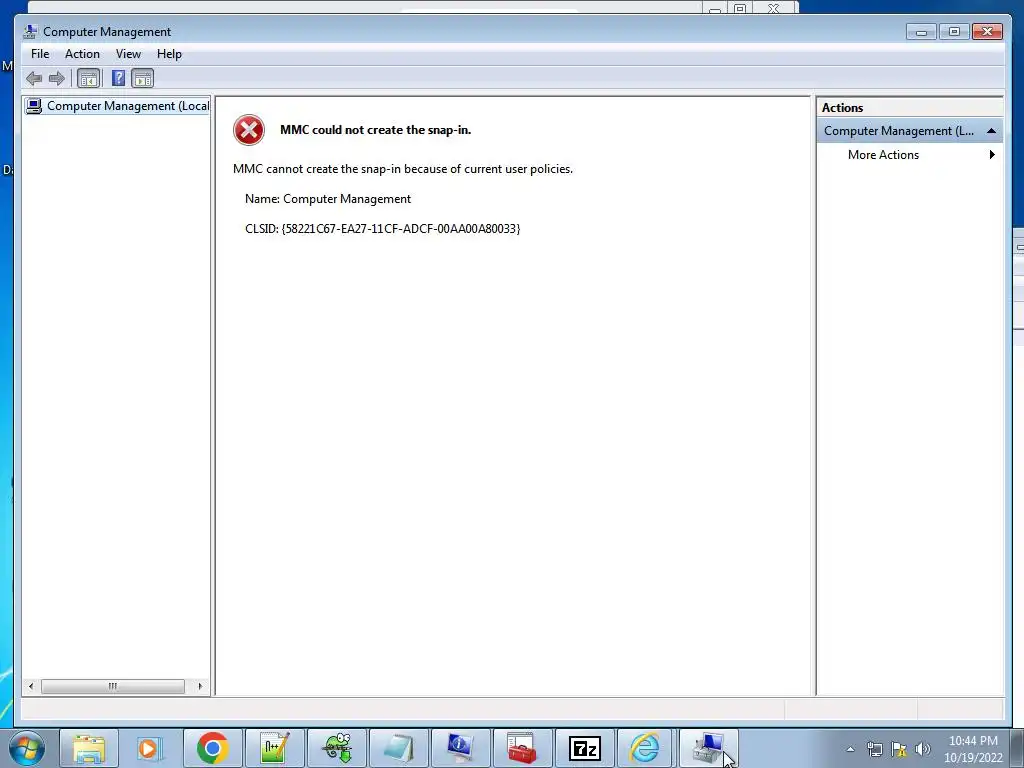Open the View menu
This screenshot has height=768, width=1024.
click(x=128, y=54)
